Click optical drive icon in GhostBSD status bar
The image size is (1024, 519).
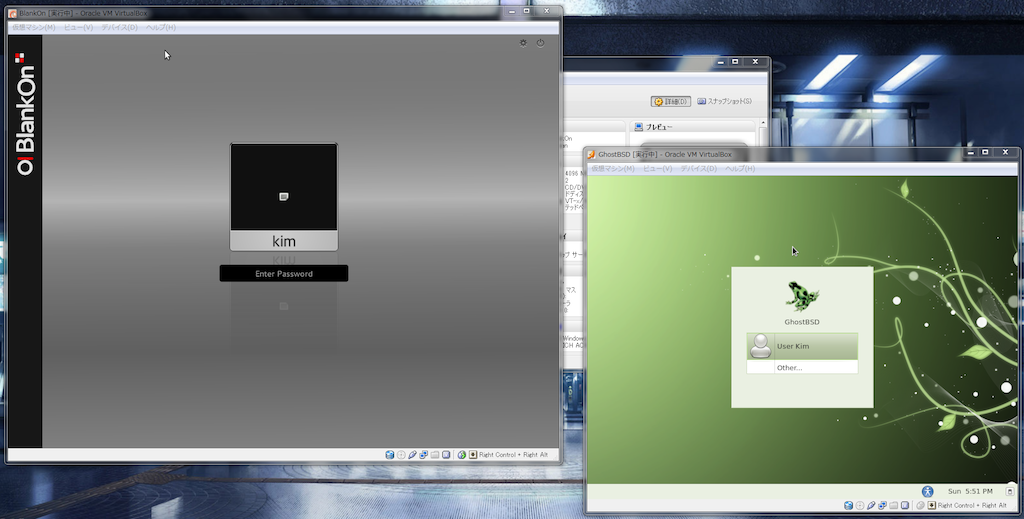pyautogui.click(x=860, y=505)
